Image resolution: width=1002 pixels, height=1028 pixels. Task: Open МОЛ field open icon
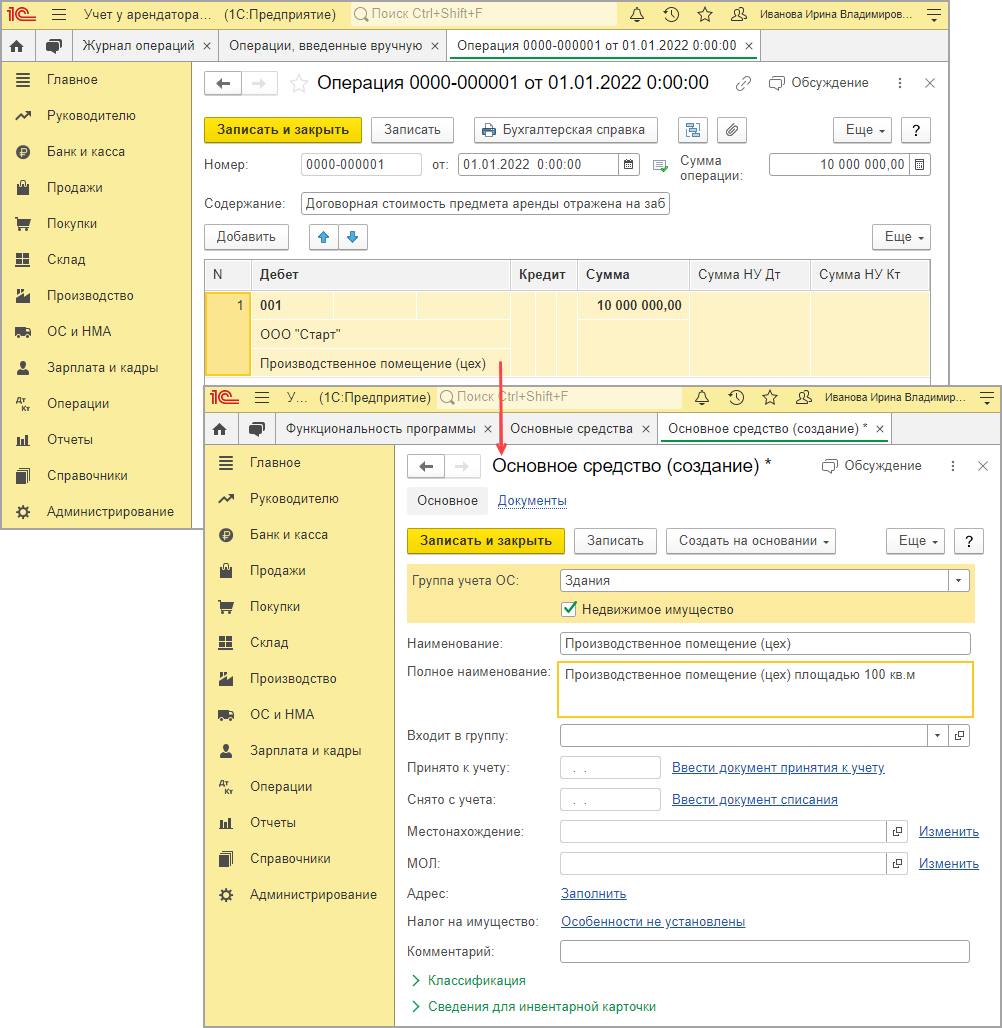coord(897,863)
